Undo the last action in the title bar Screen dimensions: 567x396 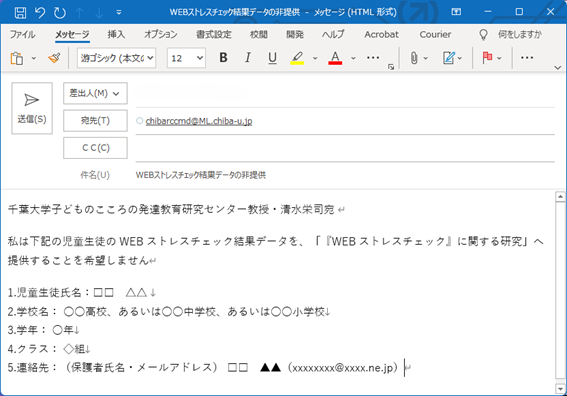pos(40,12)
